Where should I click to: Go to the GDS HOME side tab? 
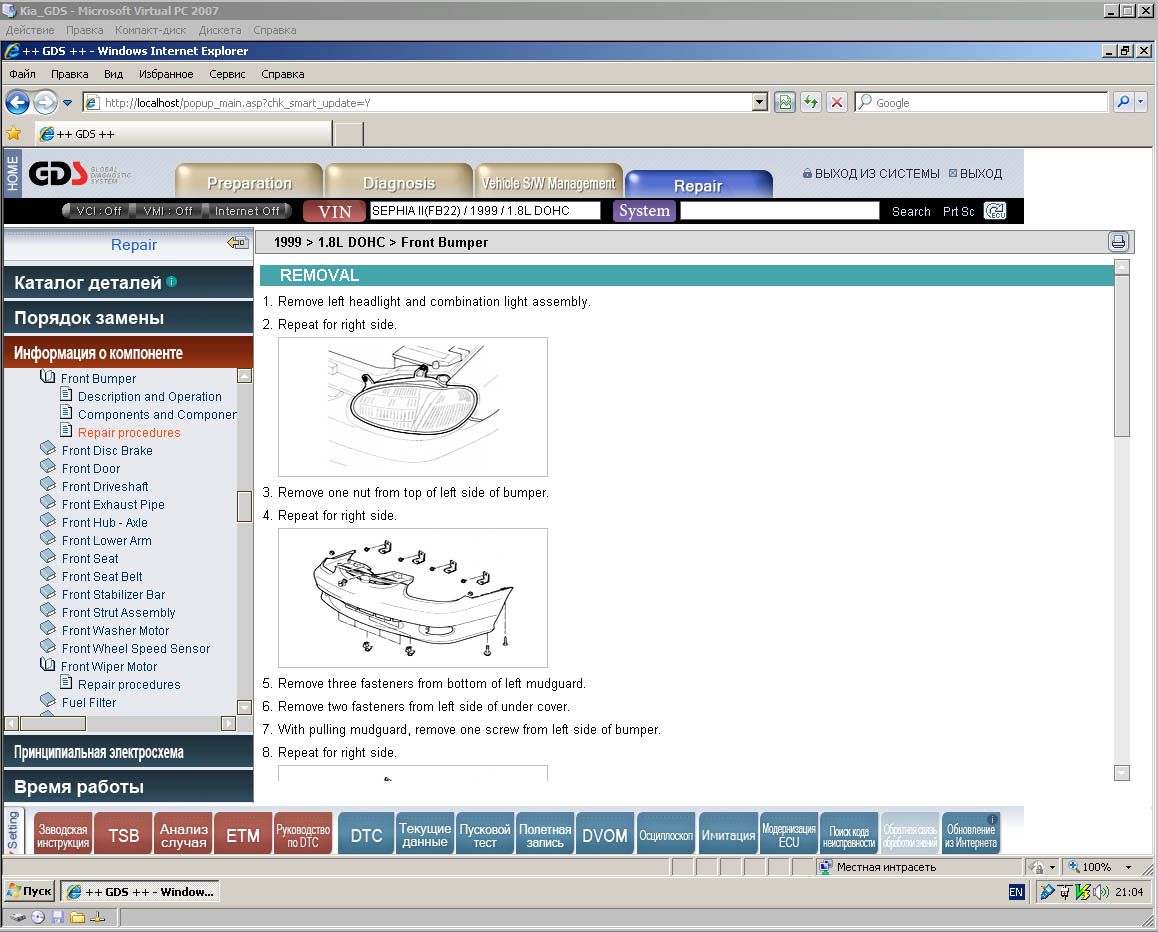coord(12,173)
